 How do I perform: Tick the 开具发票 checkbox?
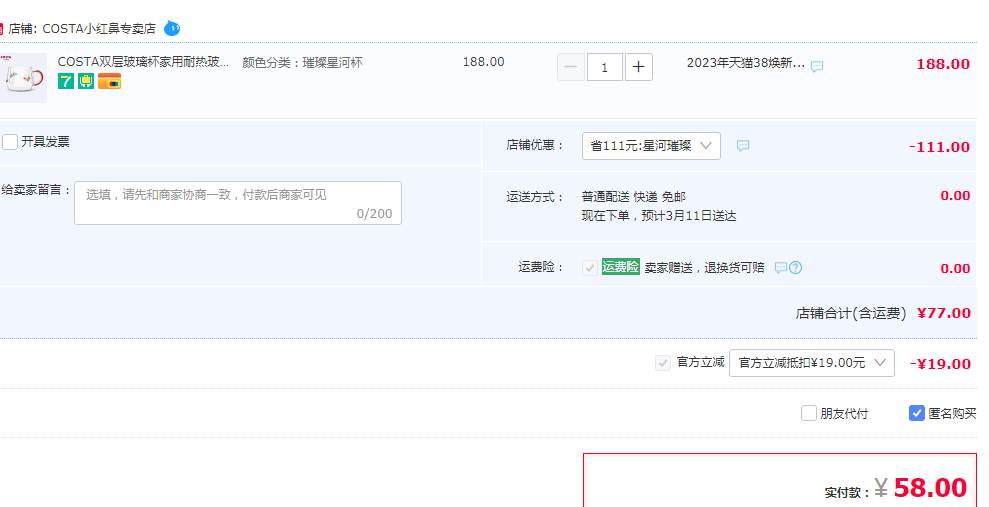(x=9, y=142)
